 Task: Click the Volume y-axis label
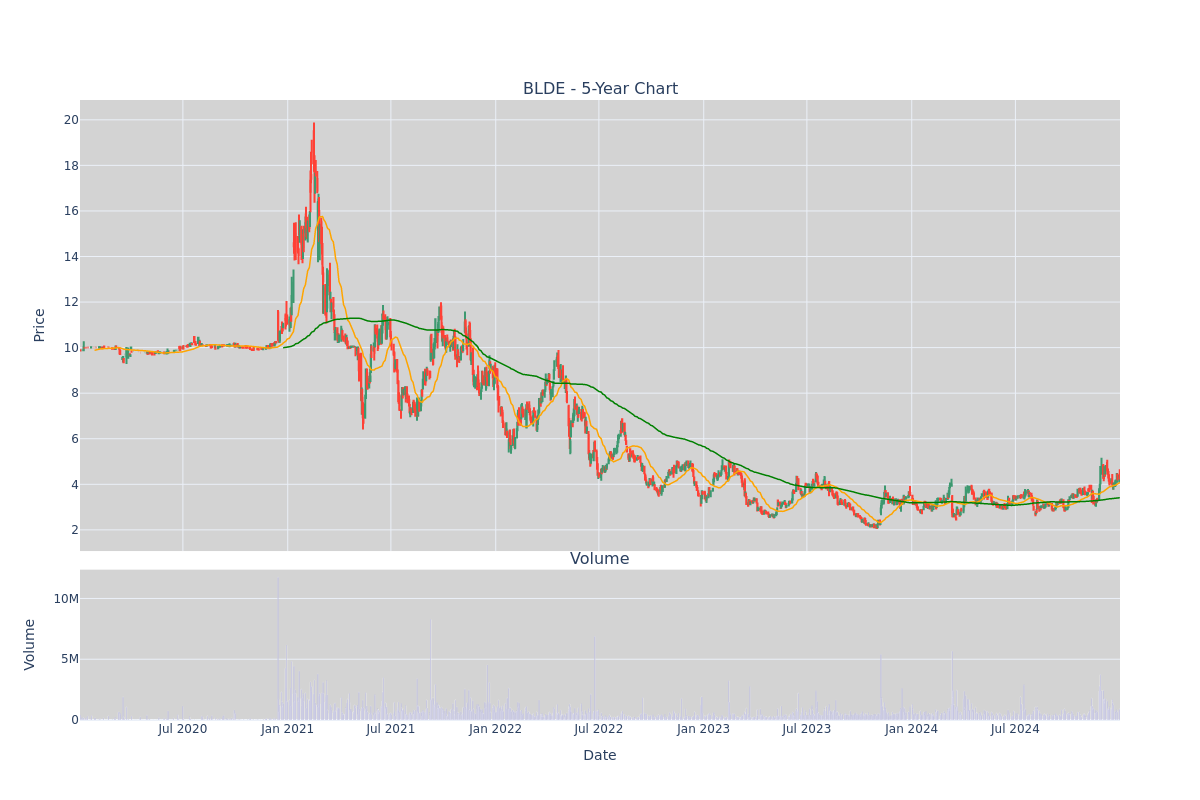31,644
